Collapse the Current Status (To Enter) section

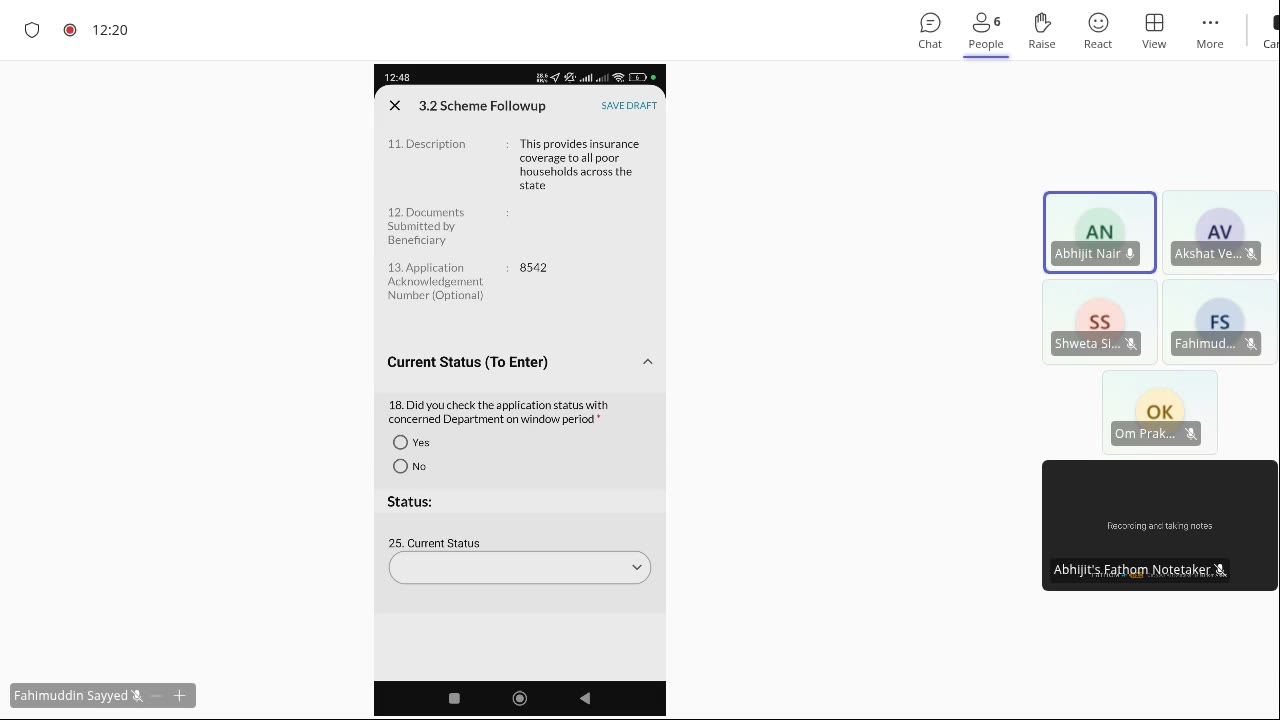click(x=648, y=362)
